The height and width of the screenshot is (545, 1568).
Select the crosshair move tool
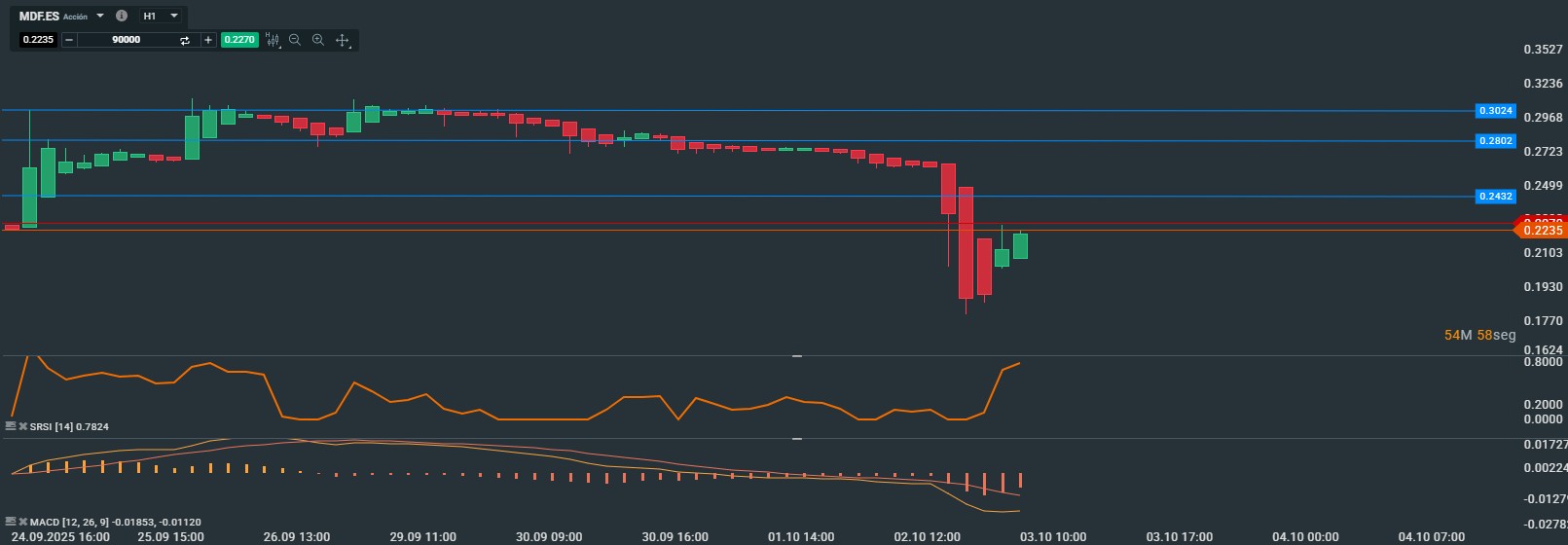pyautogui.click(x=343, y=40)
